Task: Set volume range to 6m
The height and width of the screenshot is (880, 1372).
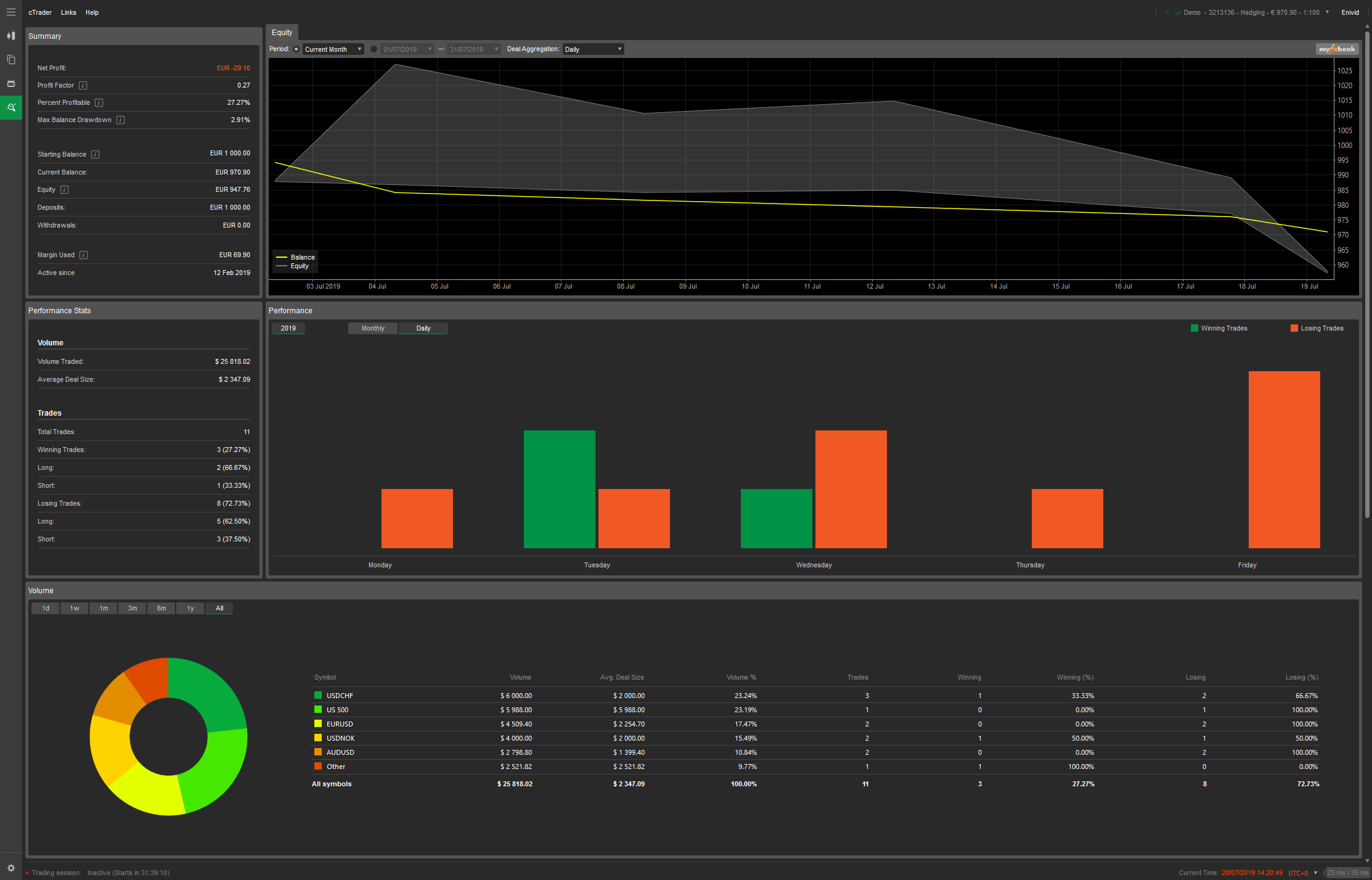Action: [x=161, y=609]
